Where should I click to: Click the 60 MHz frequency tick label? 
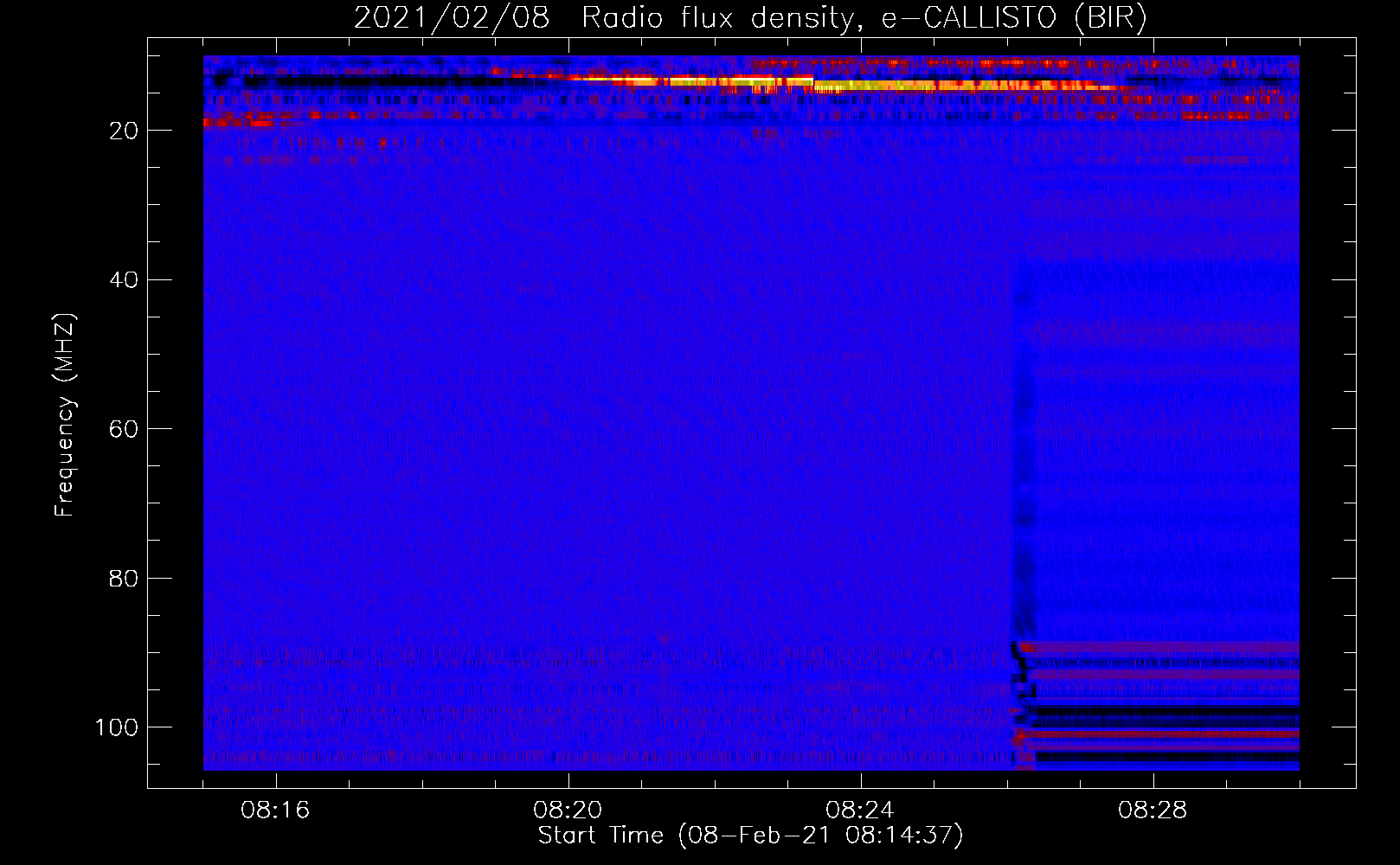[x=124, y=429]
